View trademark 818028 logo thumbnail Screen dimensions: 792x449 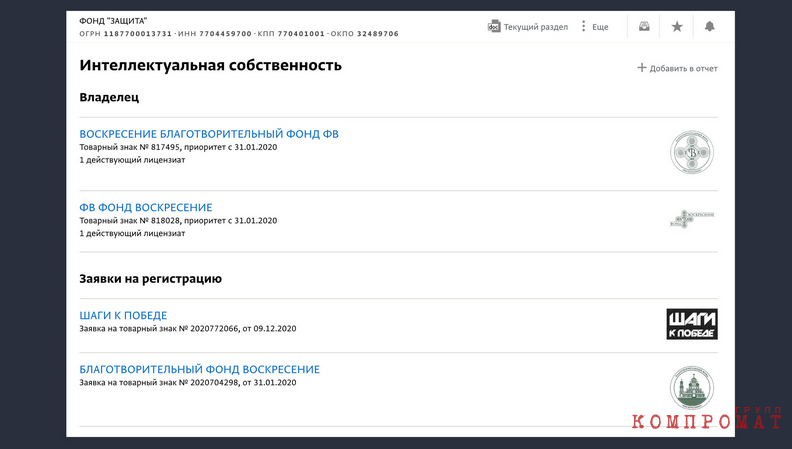click(x=692, y=219)
